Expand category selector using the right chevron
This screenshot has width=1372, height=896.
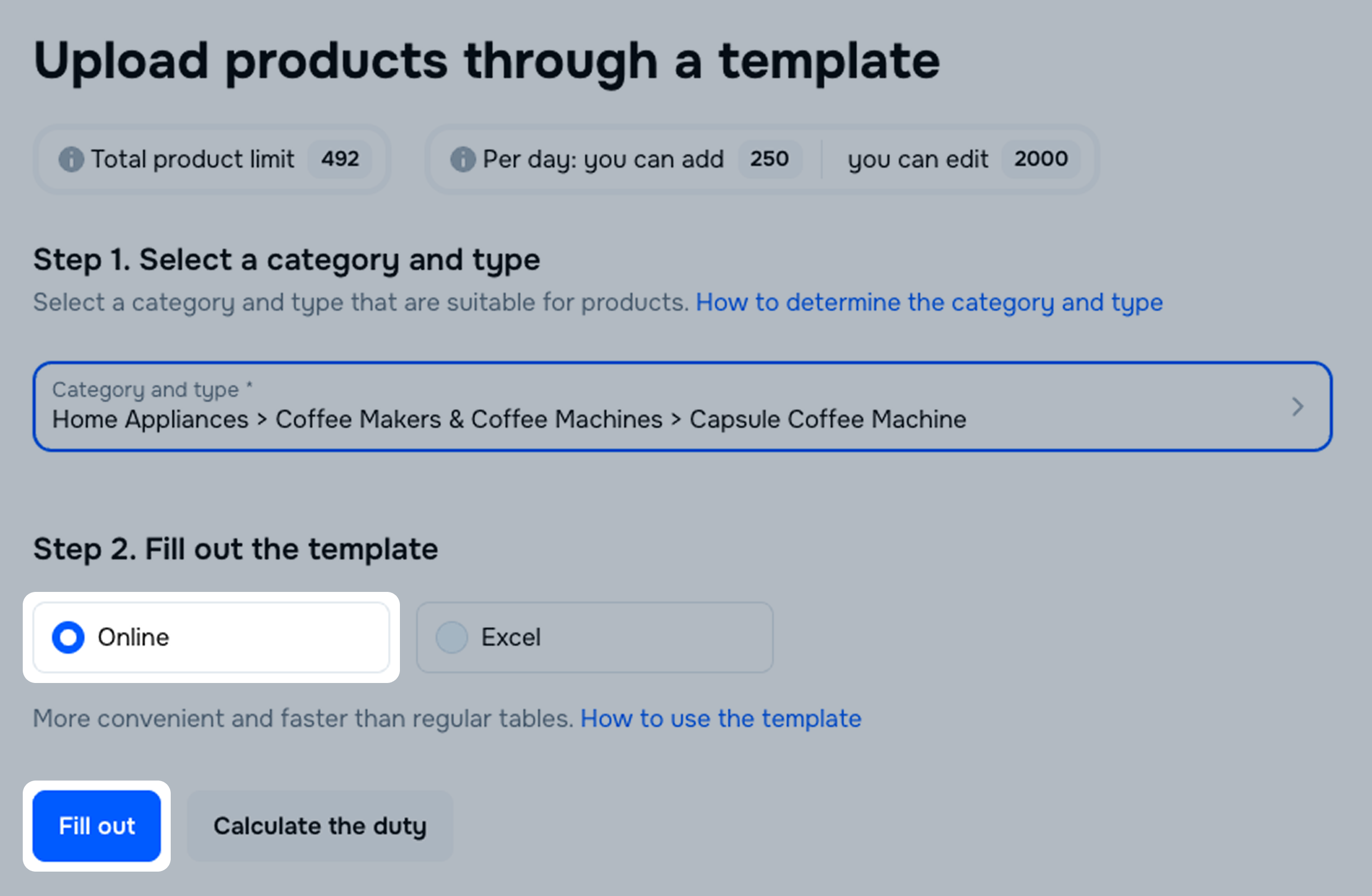1298,407
